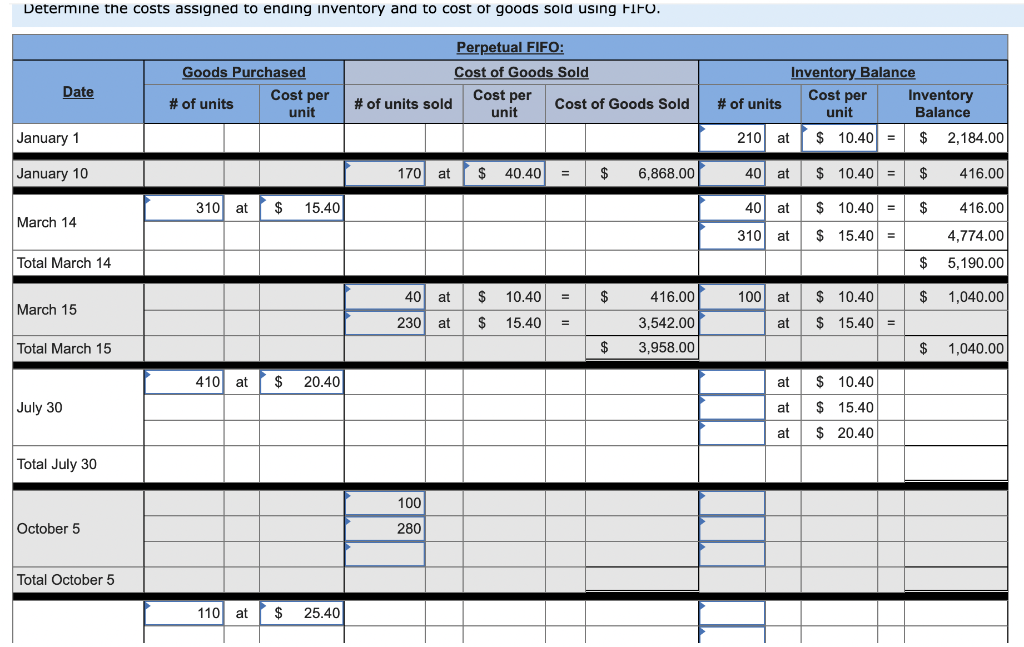Click the empty inventory units field beside $10.40 July 30
This screenshot has width=1024, height=647.
click(732, 382)
